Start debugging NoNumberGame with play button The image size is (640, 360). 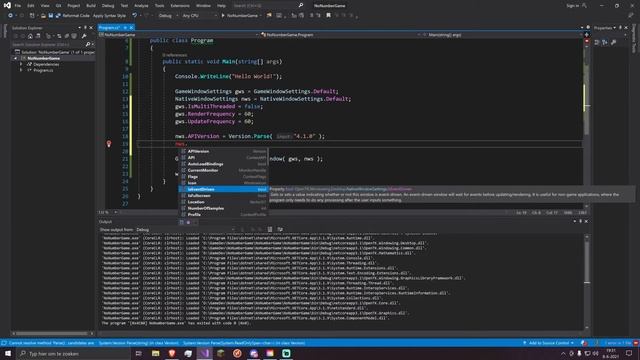tap(240, 16)
